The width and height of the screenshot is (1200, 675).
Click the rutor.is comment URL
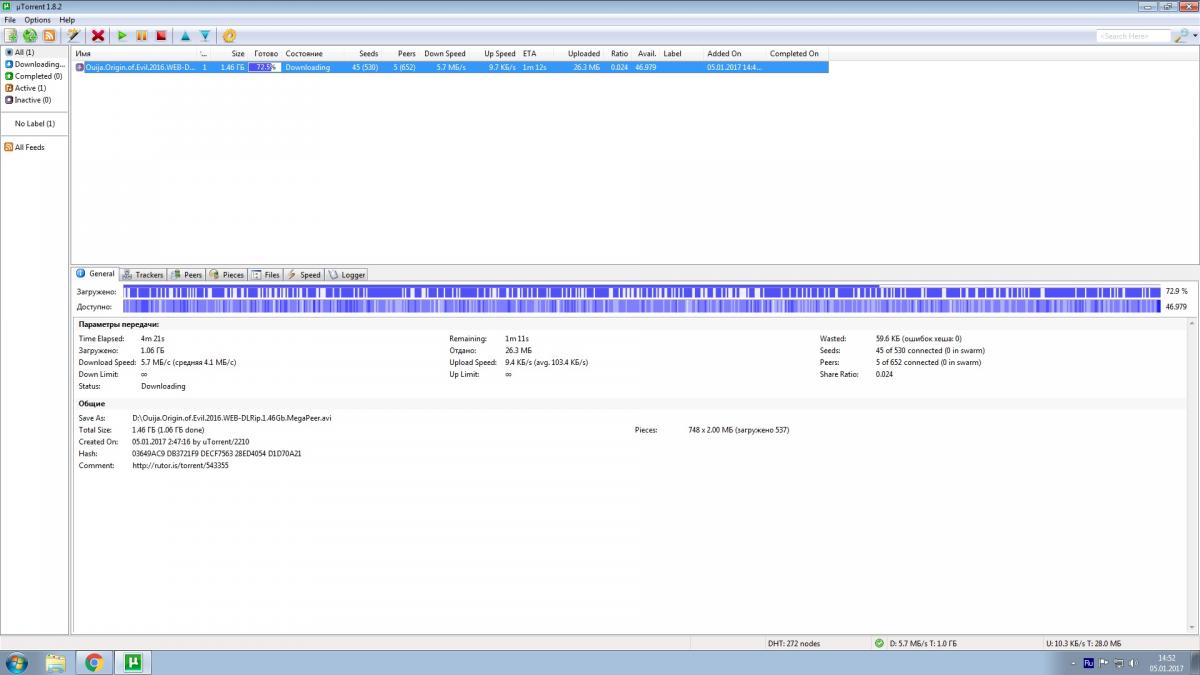pyautogui.click(x=180, y=465)
